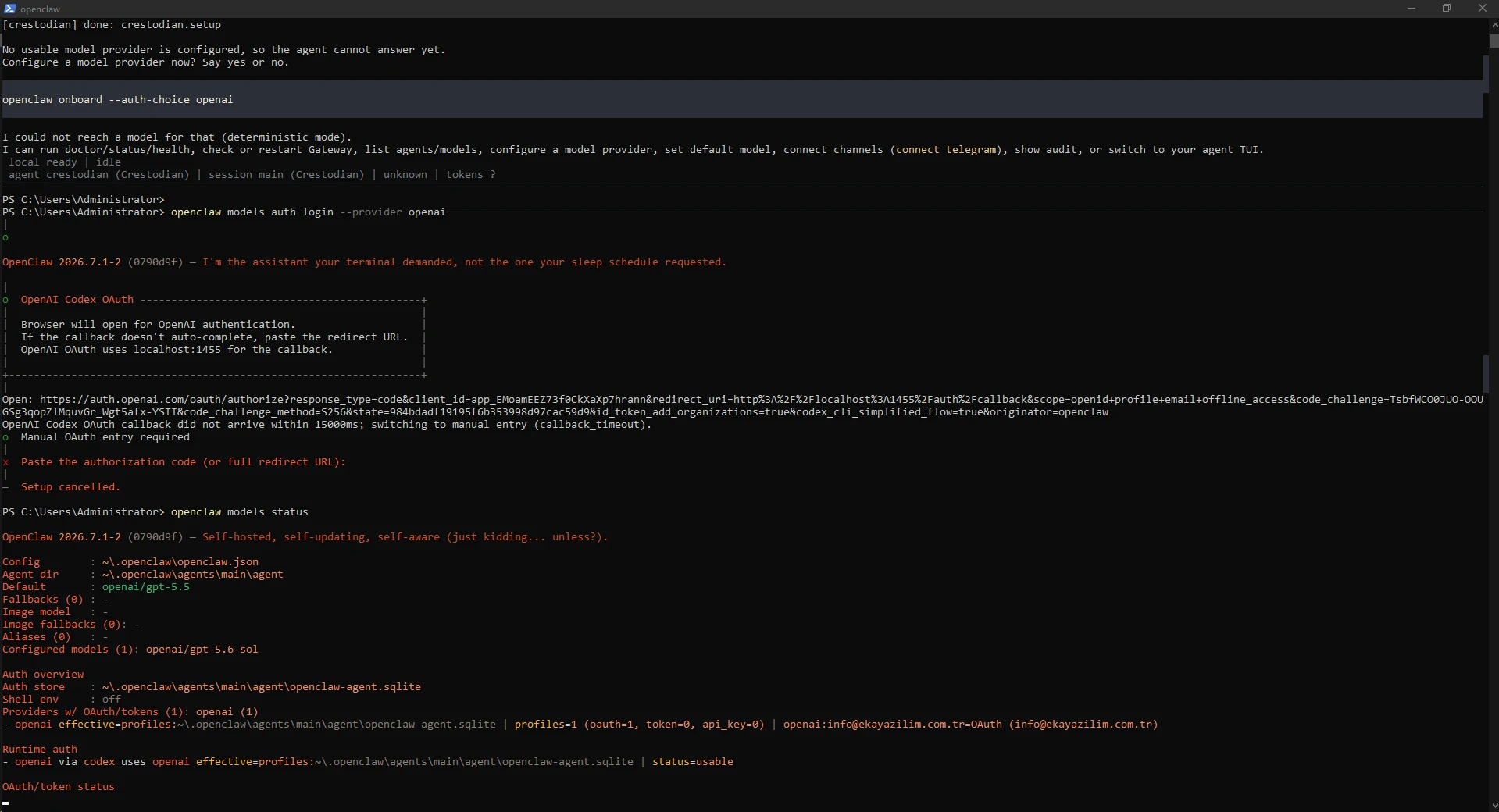This screenshot has width=1499, height=812.
Task: Click 'Runtime auth' heading
Action: coord(40,750)
